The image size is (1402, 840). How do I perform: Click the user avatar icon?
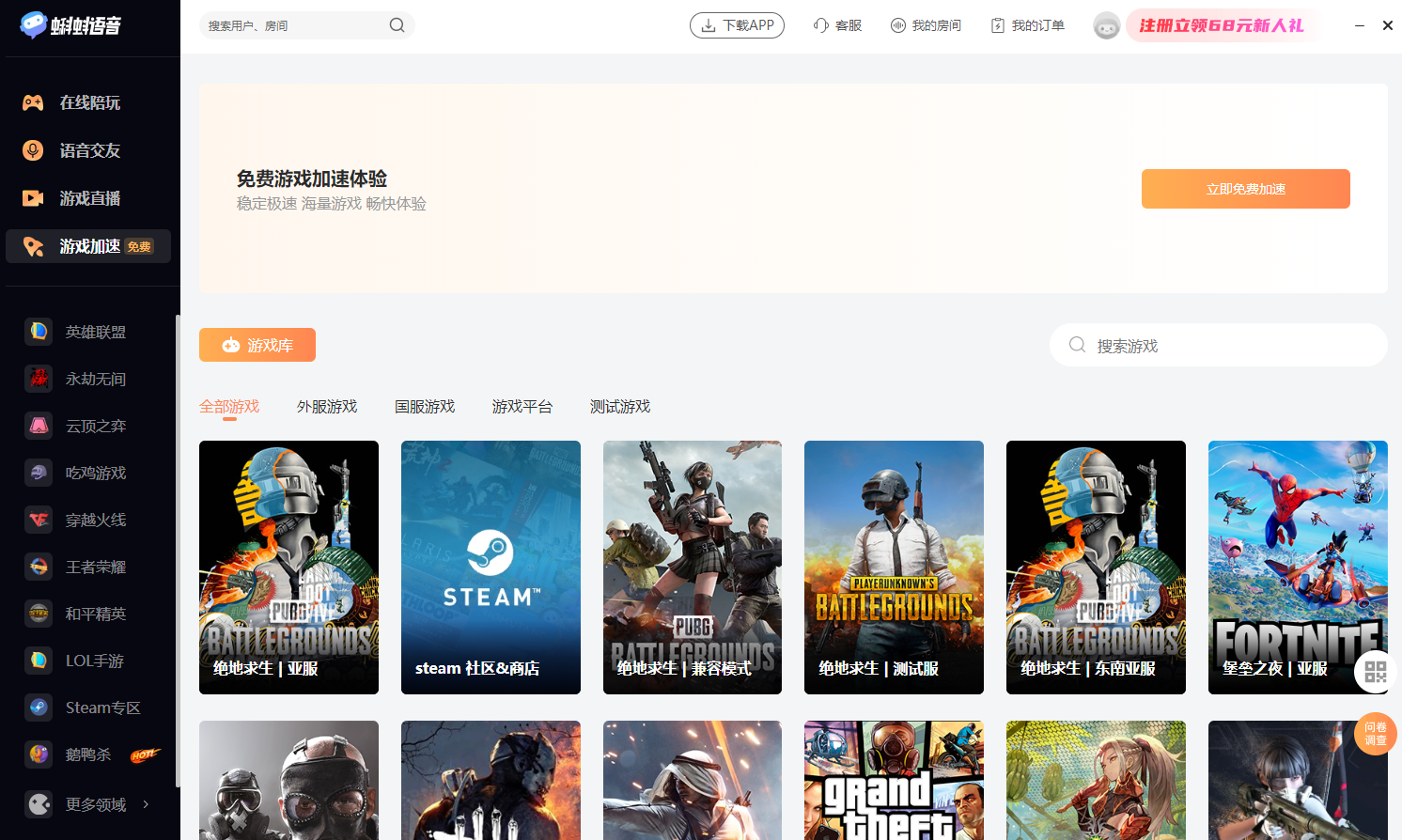pos(1106,26)
